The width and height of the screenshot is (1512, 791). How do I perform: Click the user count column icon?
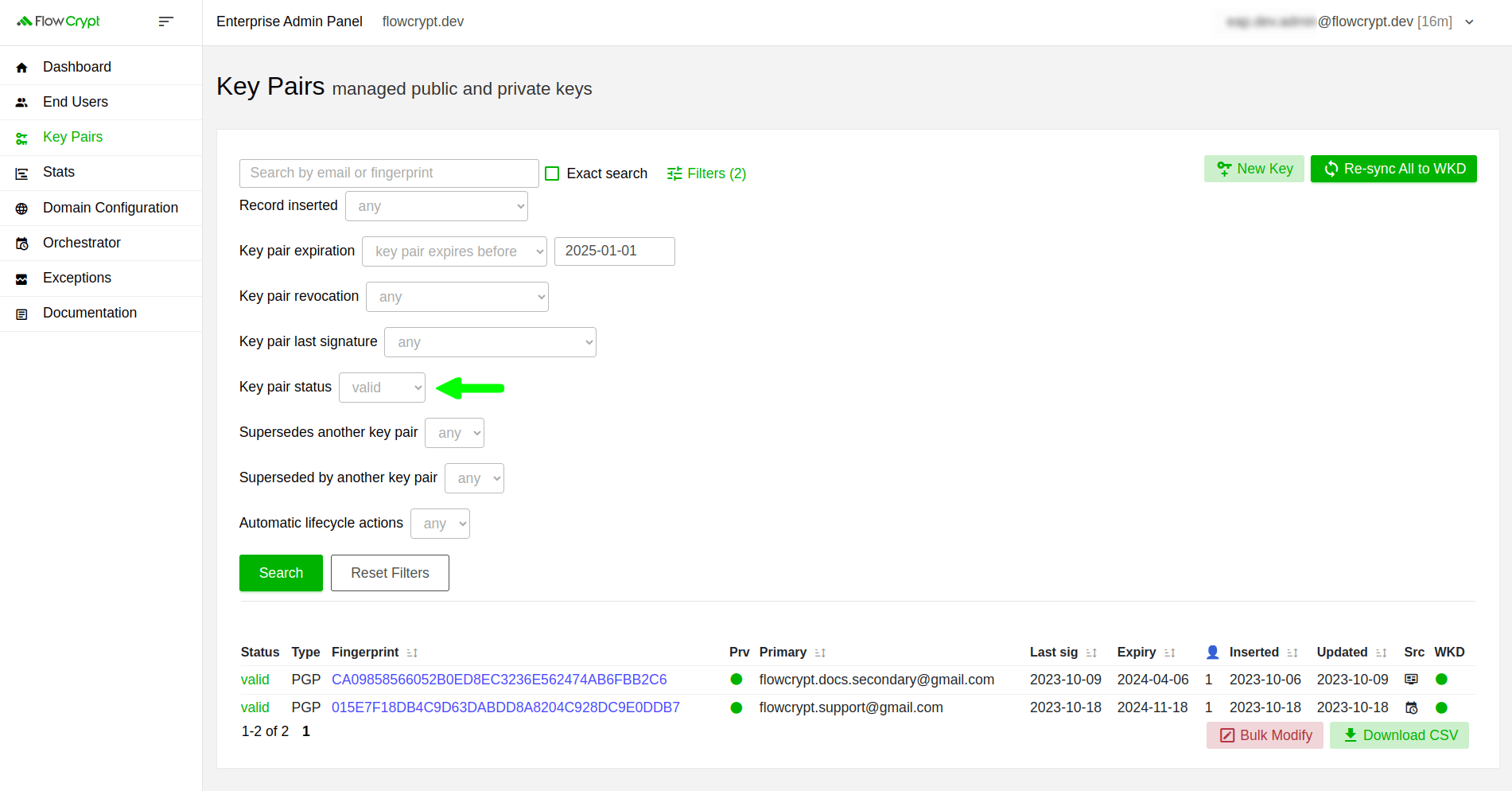click(x=1212, y=653)
